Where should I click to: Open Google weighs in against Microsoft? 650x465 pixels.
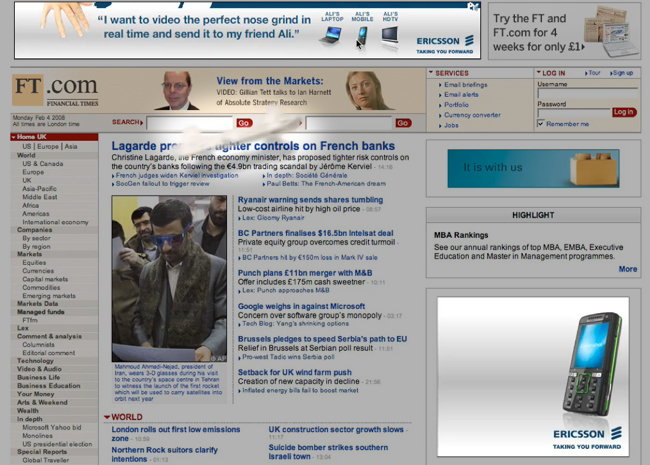(x=301, y=306)
